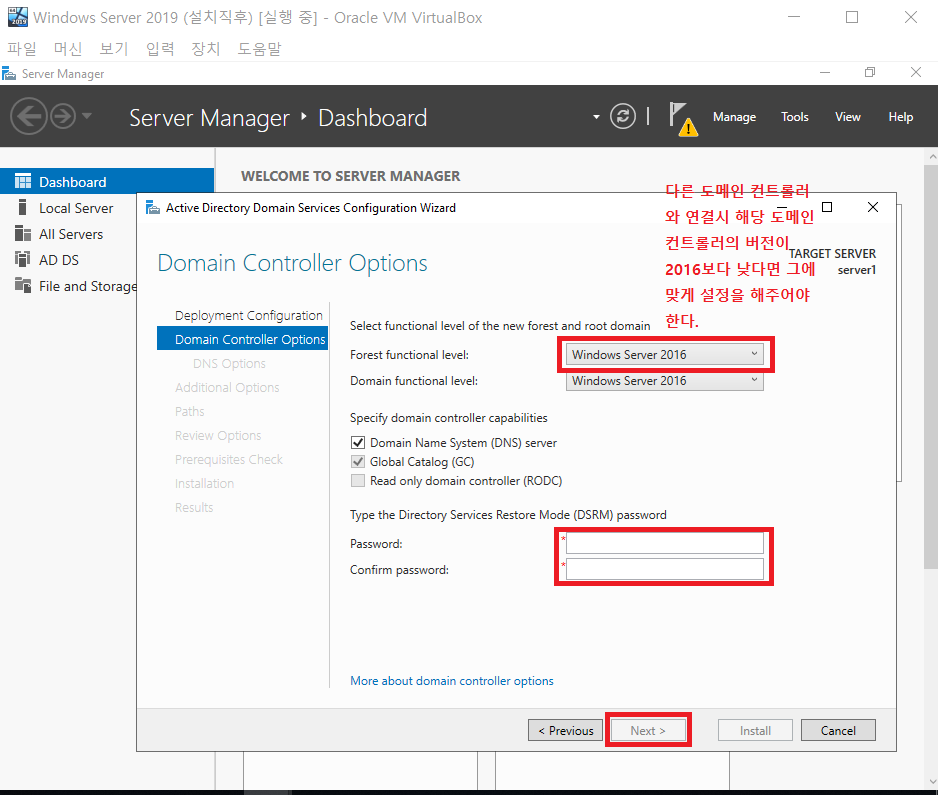Close the AD DS Configuration Wizard
Image resolution: width=938 pixels, height=795 pixels.
(x=873, y=207)
